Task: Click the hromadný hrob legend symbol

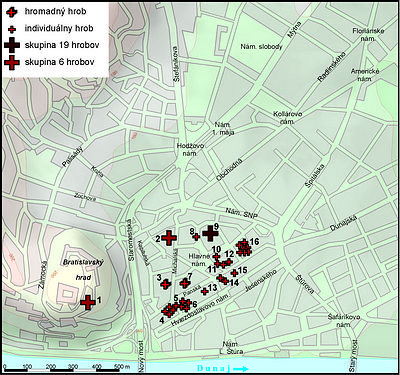Action: coord(12,12)
